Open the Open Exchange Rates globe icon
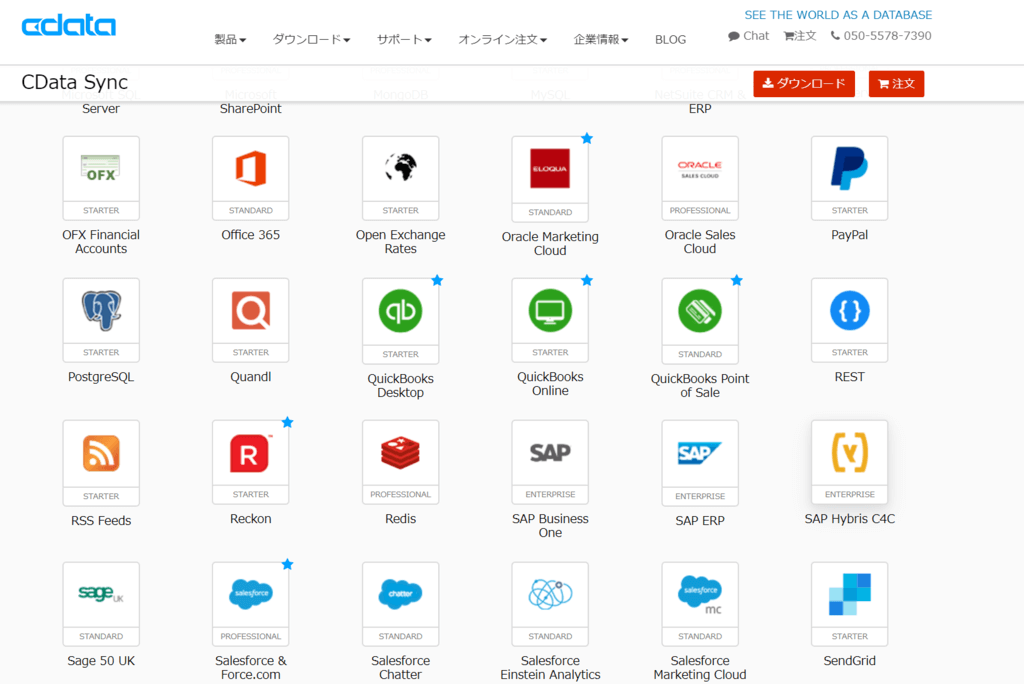Image resolution: width=1024 pixels, height=684 pixels. tap(400, 169)
